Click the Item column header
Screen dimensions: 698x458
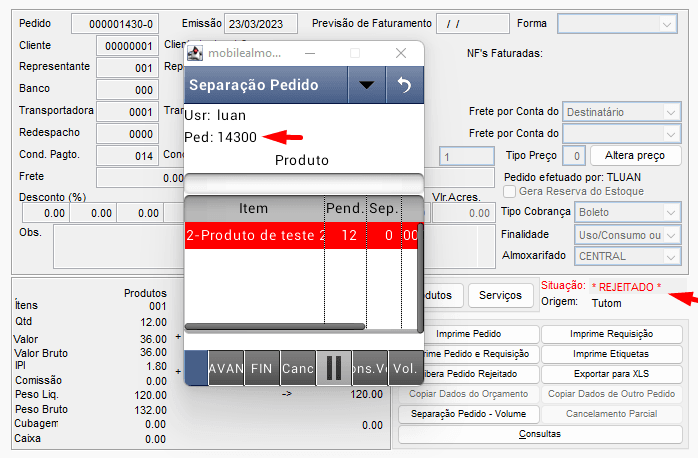pos(254,208)
